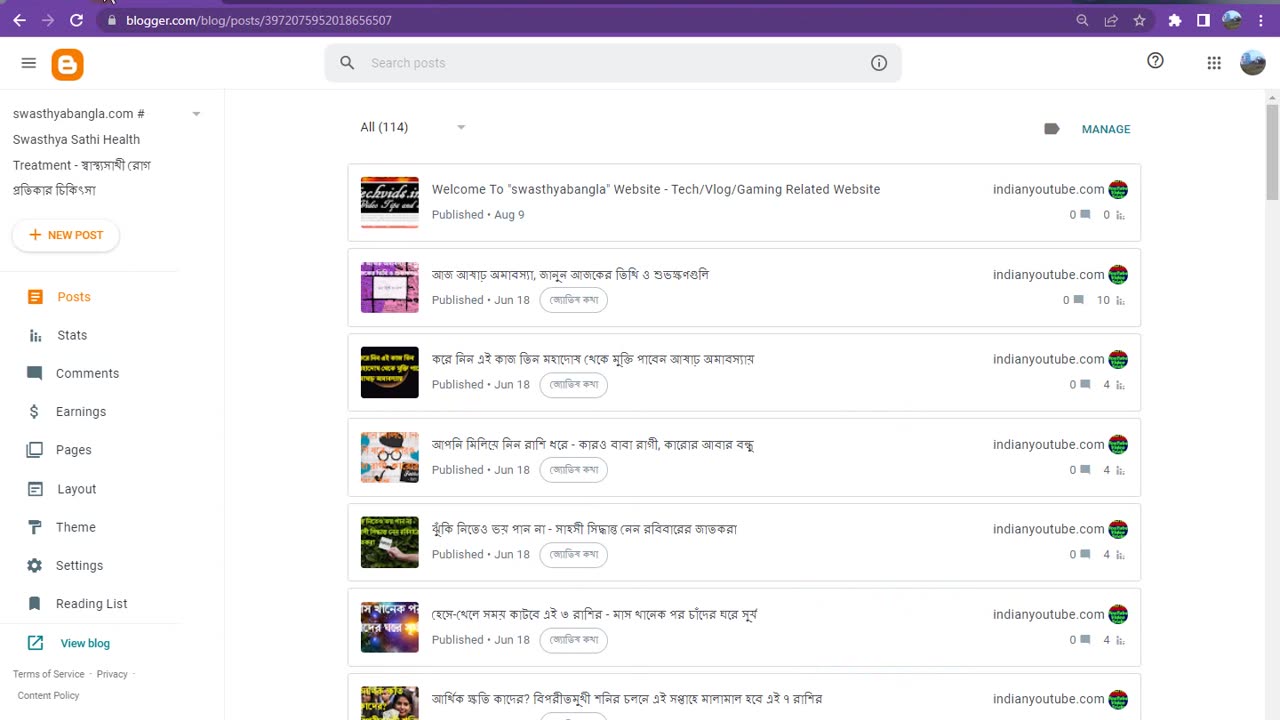The image size is (1280, 720).
Task: Open Reading List in sidebar
Action: click(x=90, y=604)
